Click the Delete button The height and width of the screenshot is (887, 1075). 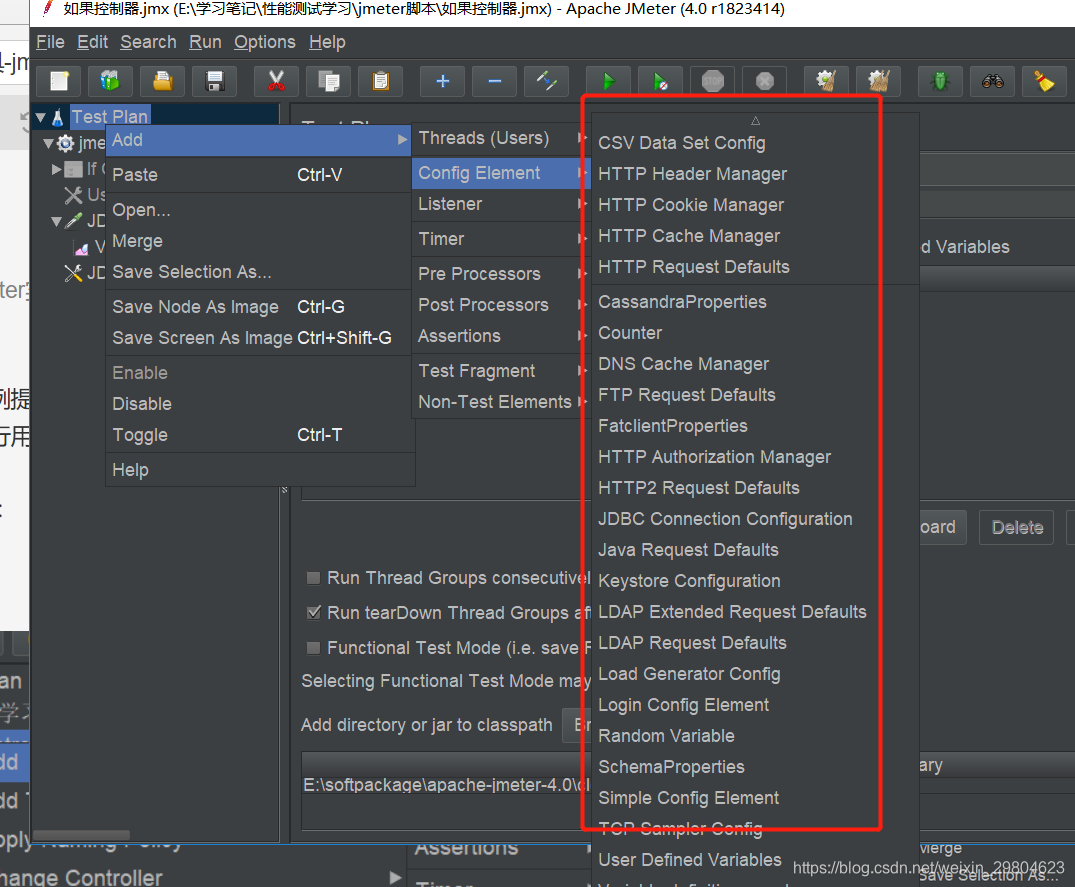1016,527
